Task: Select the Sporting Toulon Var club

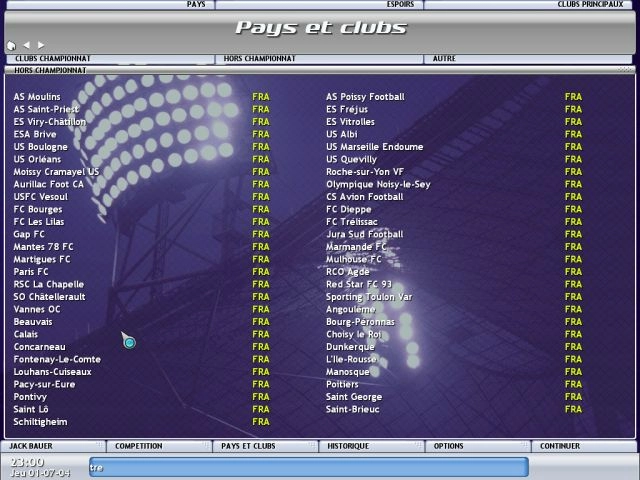Action: 369,297
